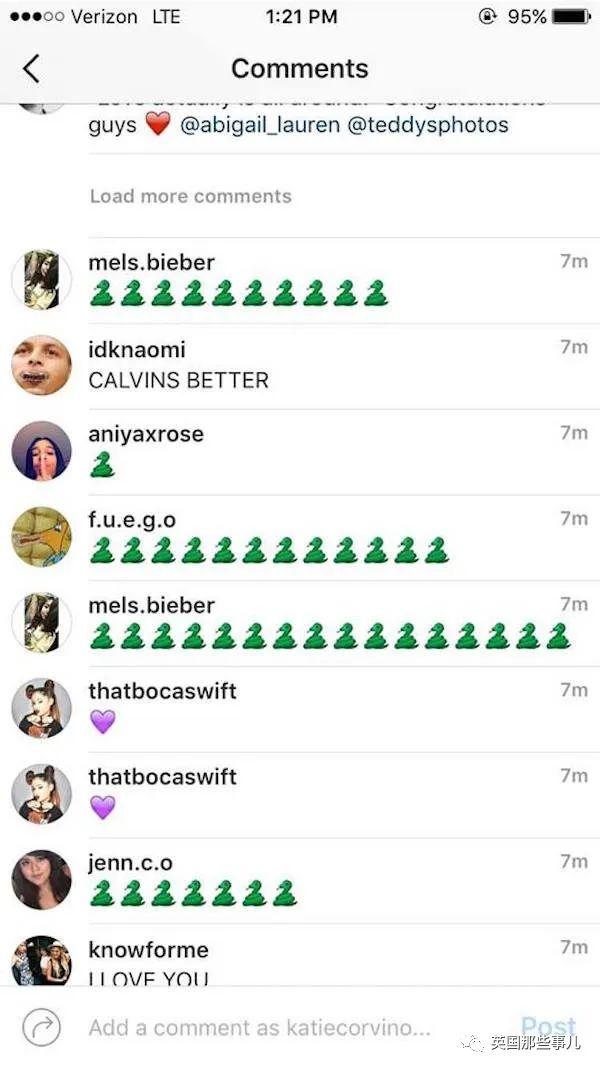Open the @teddysphotos mention

[x=428, y=125]
